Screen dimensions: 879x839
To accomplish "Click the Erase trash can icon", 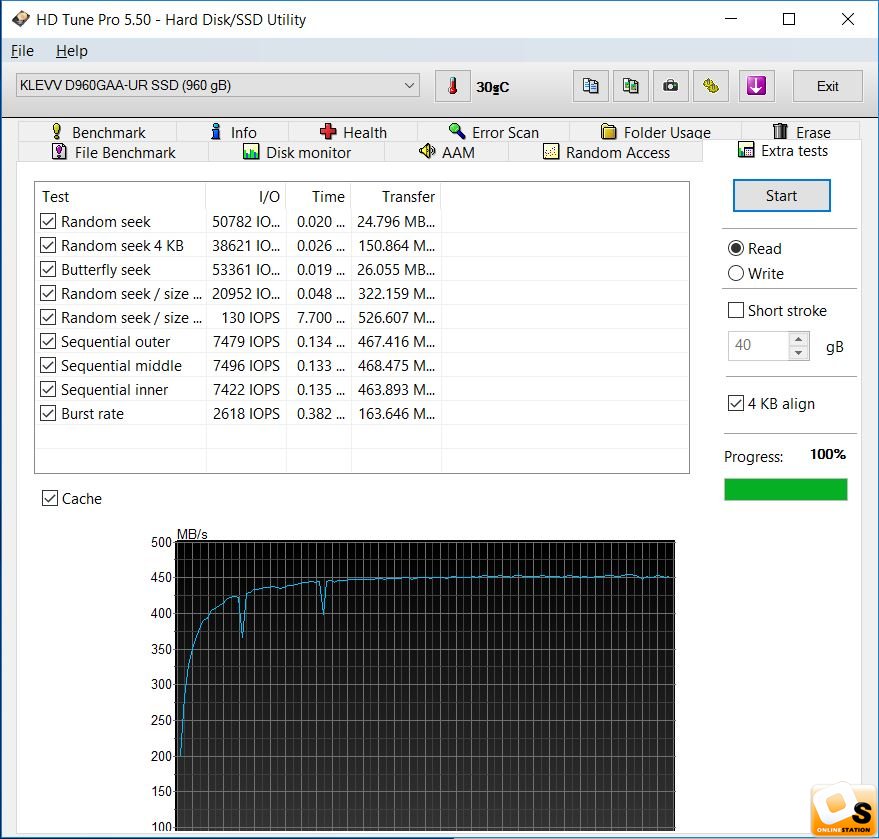I will [780, 131].
